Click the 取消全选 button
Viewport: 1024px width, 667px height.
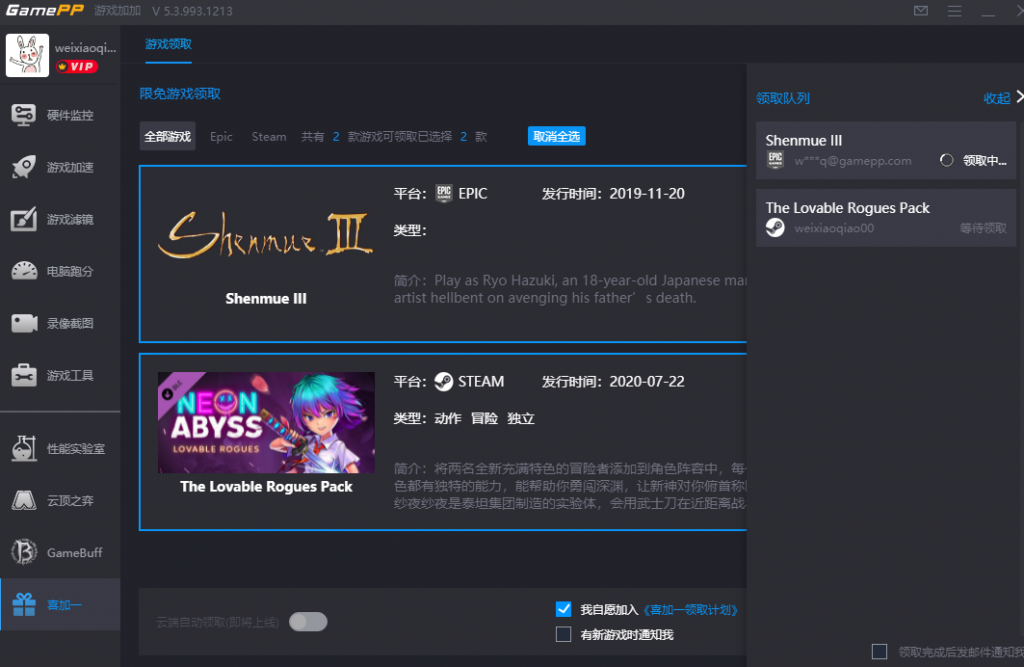pos(556,137)
